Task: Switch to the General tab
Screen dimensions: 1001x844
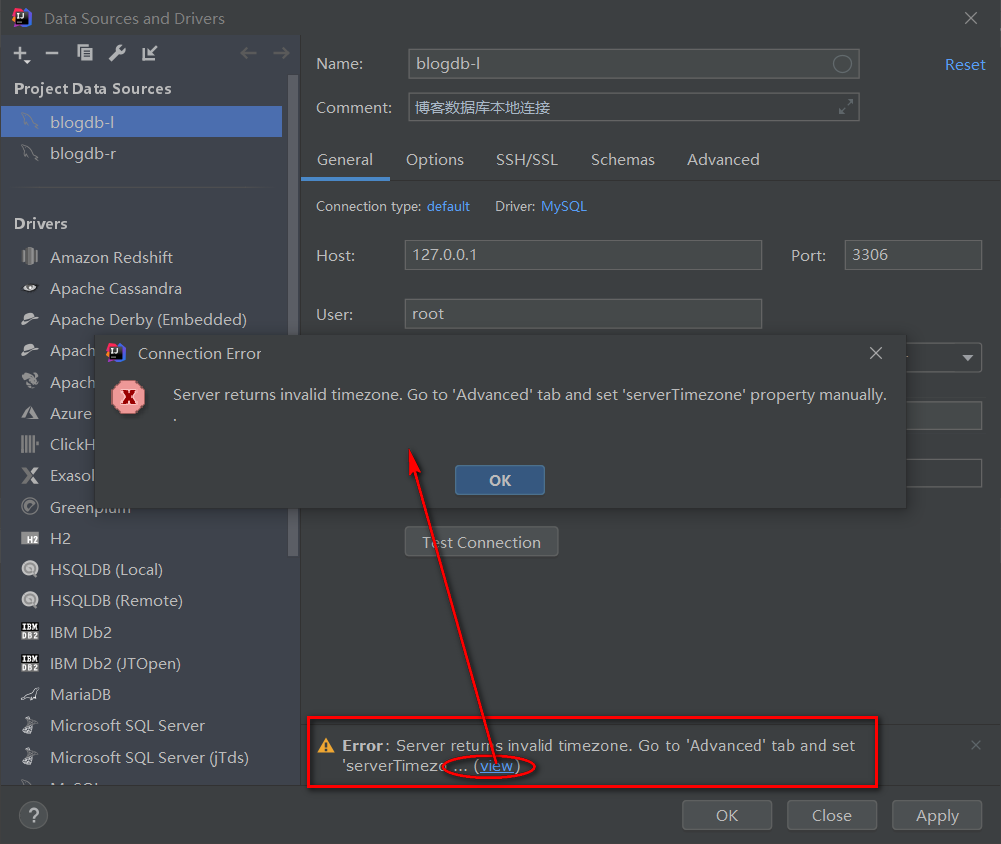Action: click(x=345, y=160)
